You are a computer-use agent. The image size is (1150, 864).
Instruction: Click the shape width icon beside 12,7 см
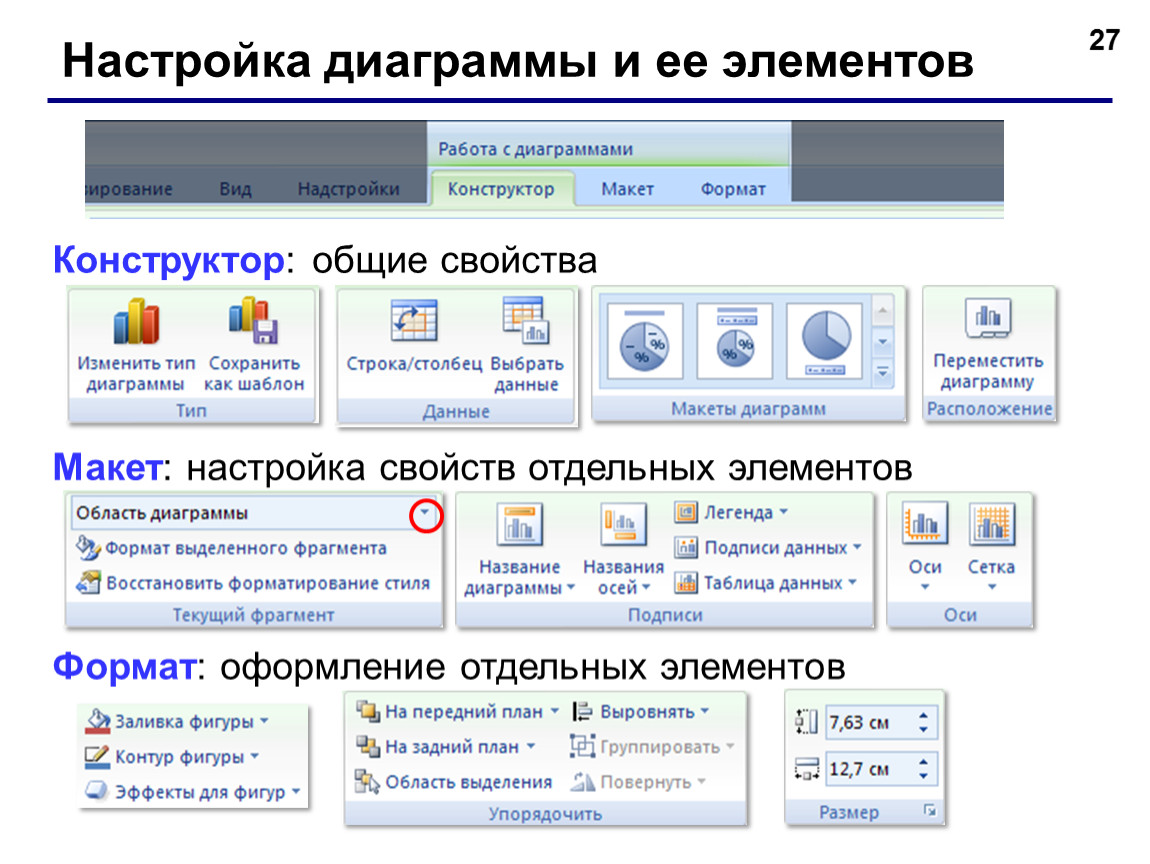(807, 769)
